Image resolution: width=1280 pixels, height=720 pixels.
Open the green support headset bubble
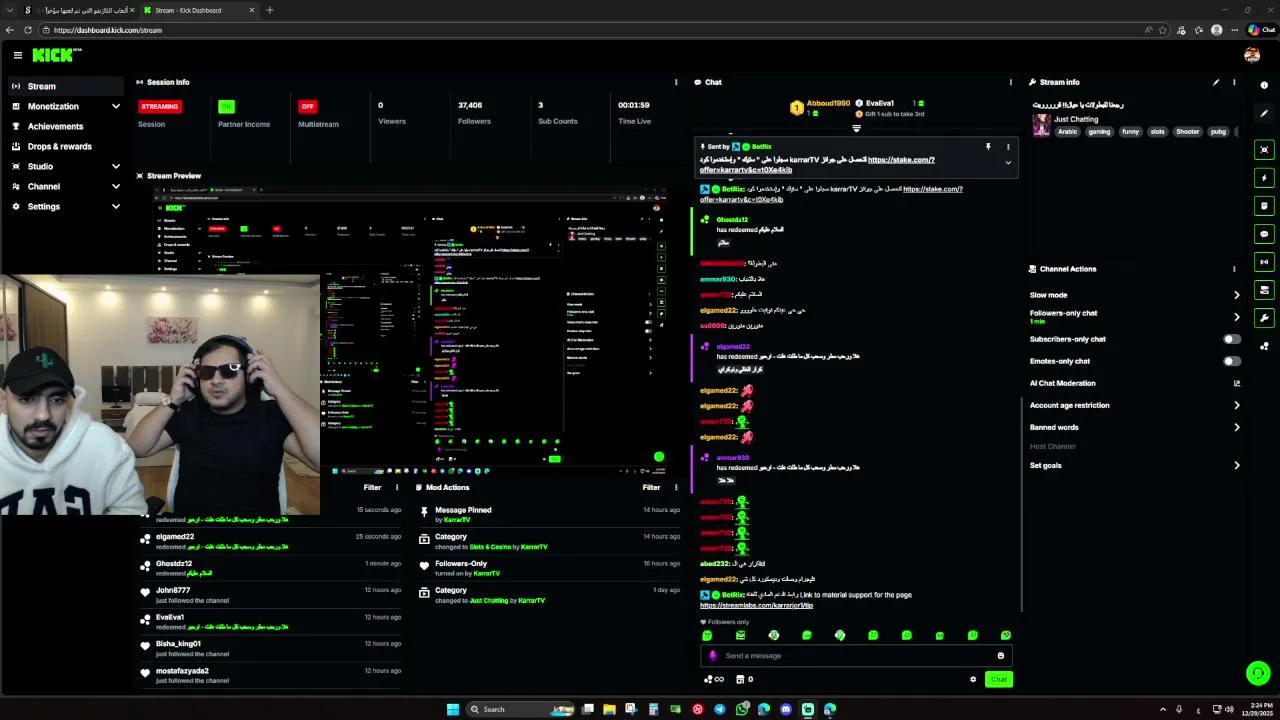[1258, 673]
